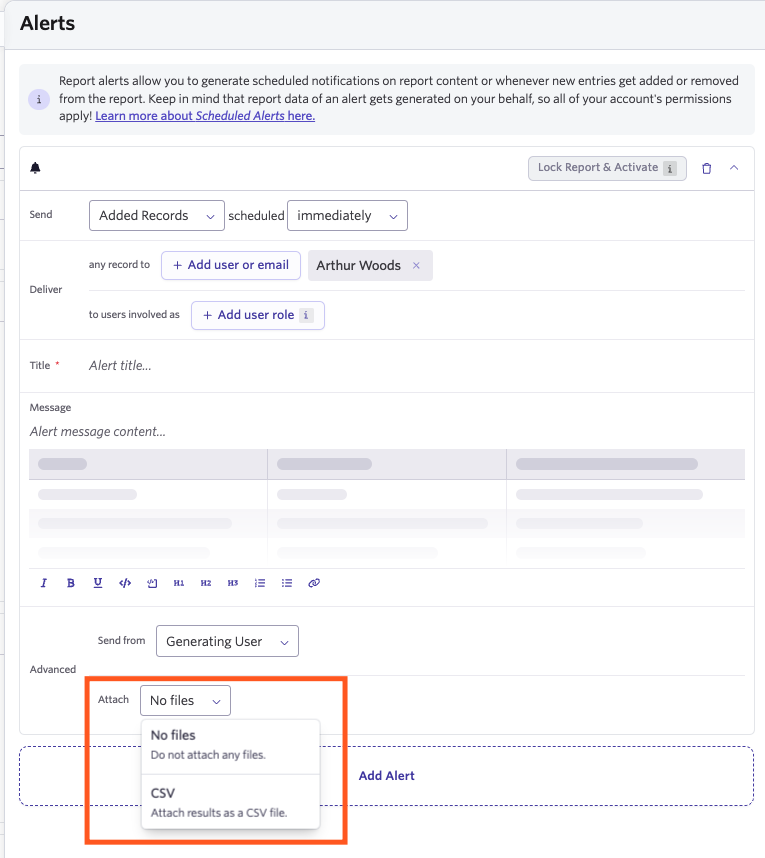765x858 pixels.
Task: Toggle underline formatting
Action: 98,583
